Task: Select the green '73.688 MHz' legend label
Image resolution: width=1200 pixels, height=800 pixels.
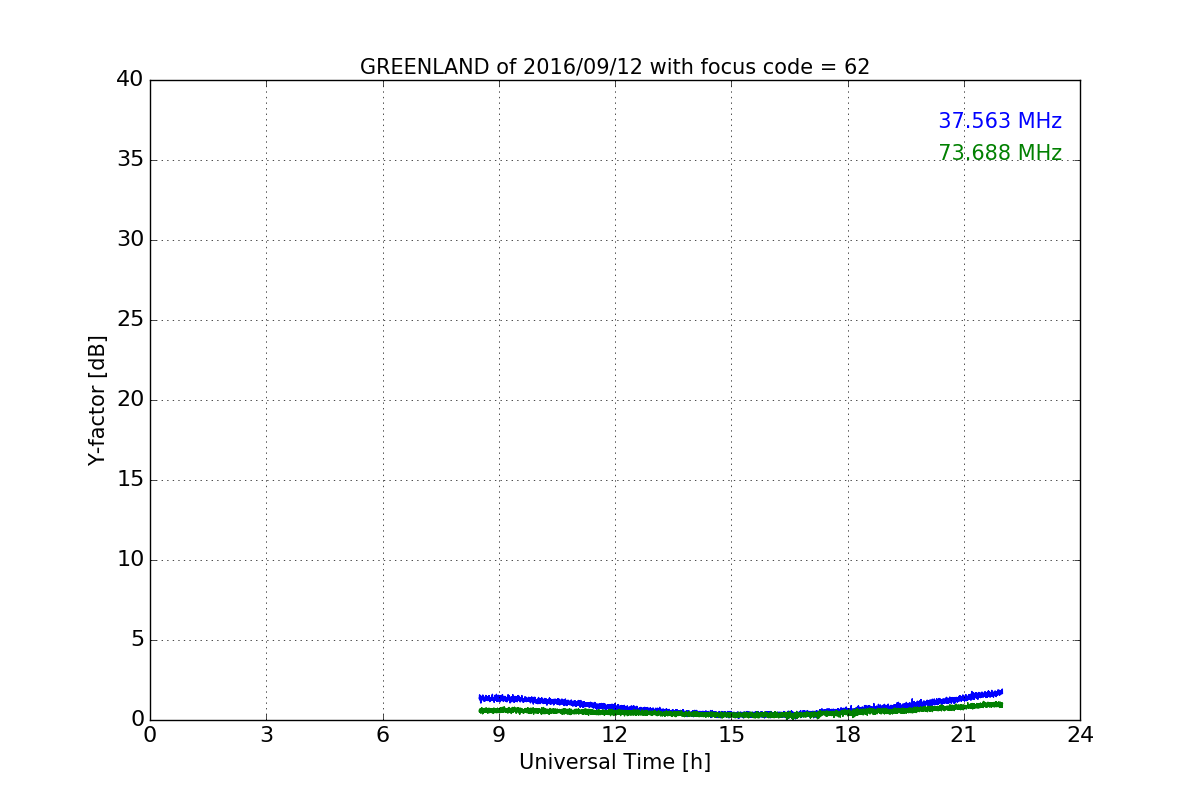Action: point(1000,153)
